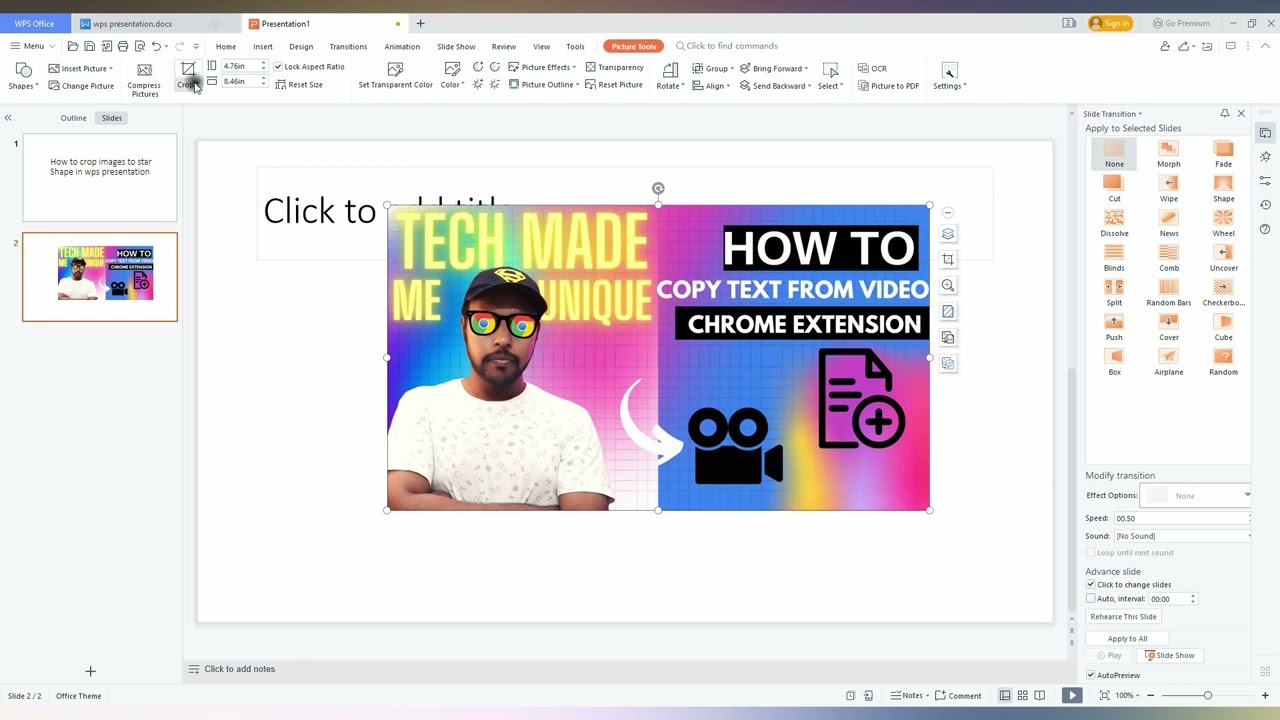
Task: Select the Crop tool in the ribbon
Action: pyautogui.click(x=187, y=75)
